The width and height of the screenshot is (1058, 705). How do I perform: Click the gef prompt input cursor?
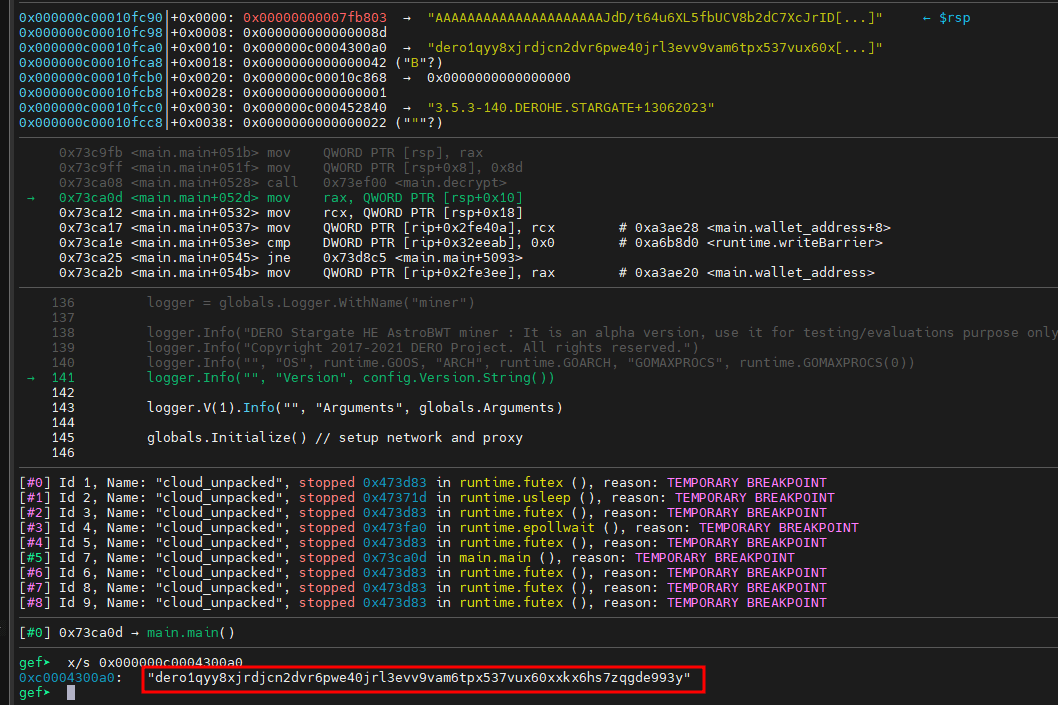(x=69, y=692)
